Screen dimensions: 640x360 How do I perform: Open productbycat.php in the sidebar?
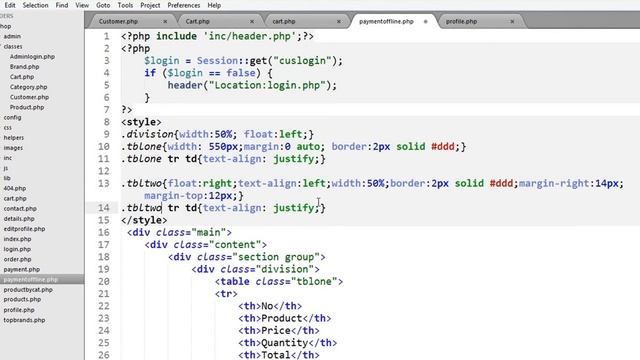[28, 290]
